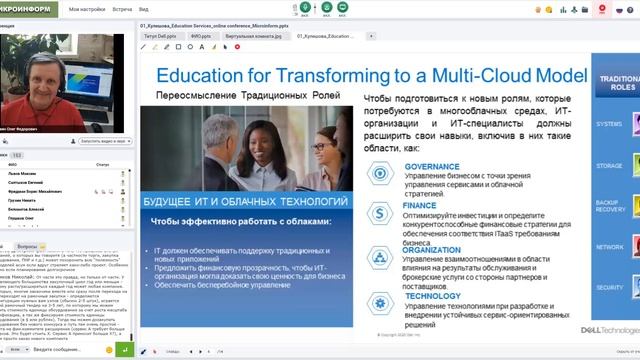Open the Мои настройки menu
The height and width of the screenshot is (360, 640).
tap(87, 9)
